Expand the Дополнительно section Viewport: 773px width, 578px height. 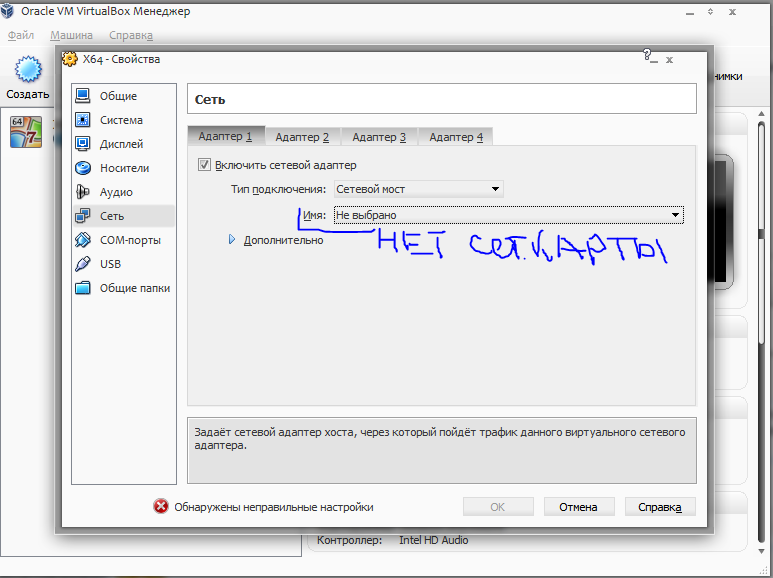tap(232, 240)
